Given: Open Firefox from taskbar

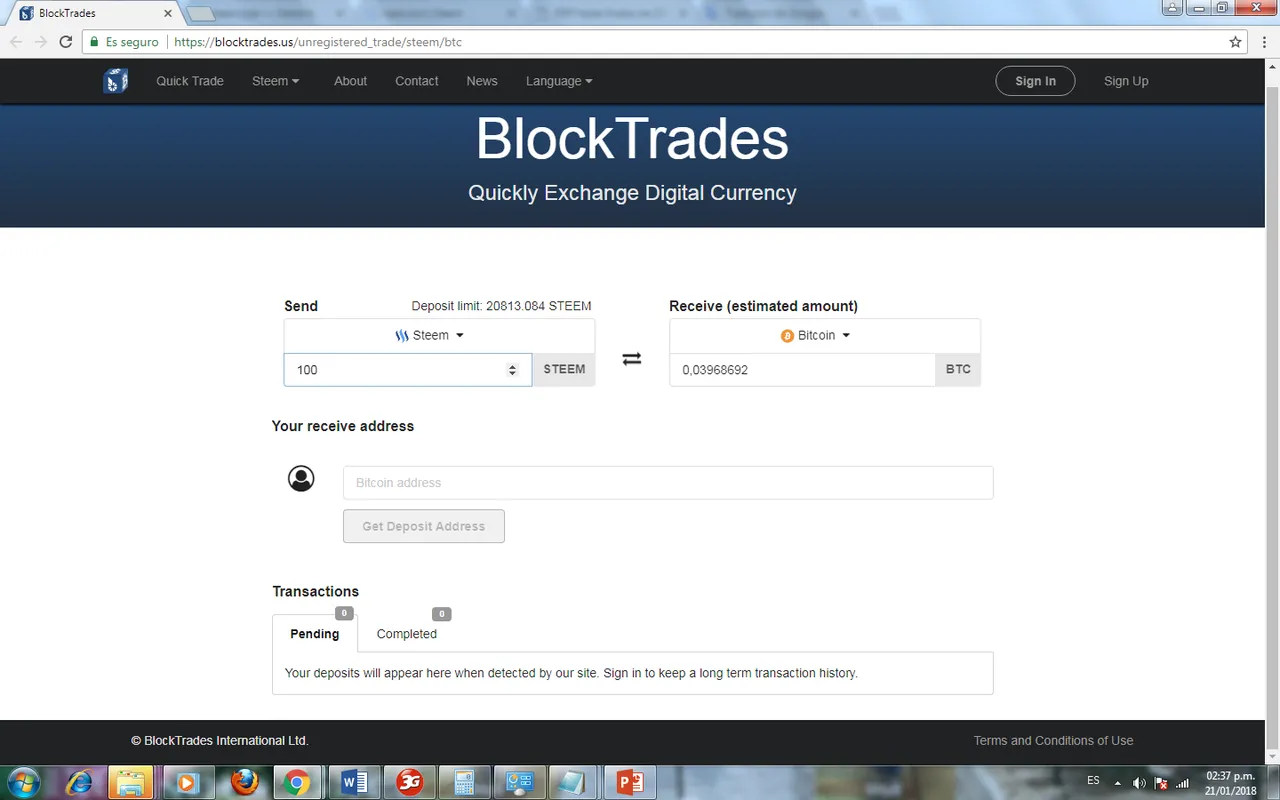Looking at the screenshot, I should (x=244, y=782).
